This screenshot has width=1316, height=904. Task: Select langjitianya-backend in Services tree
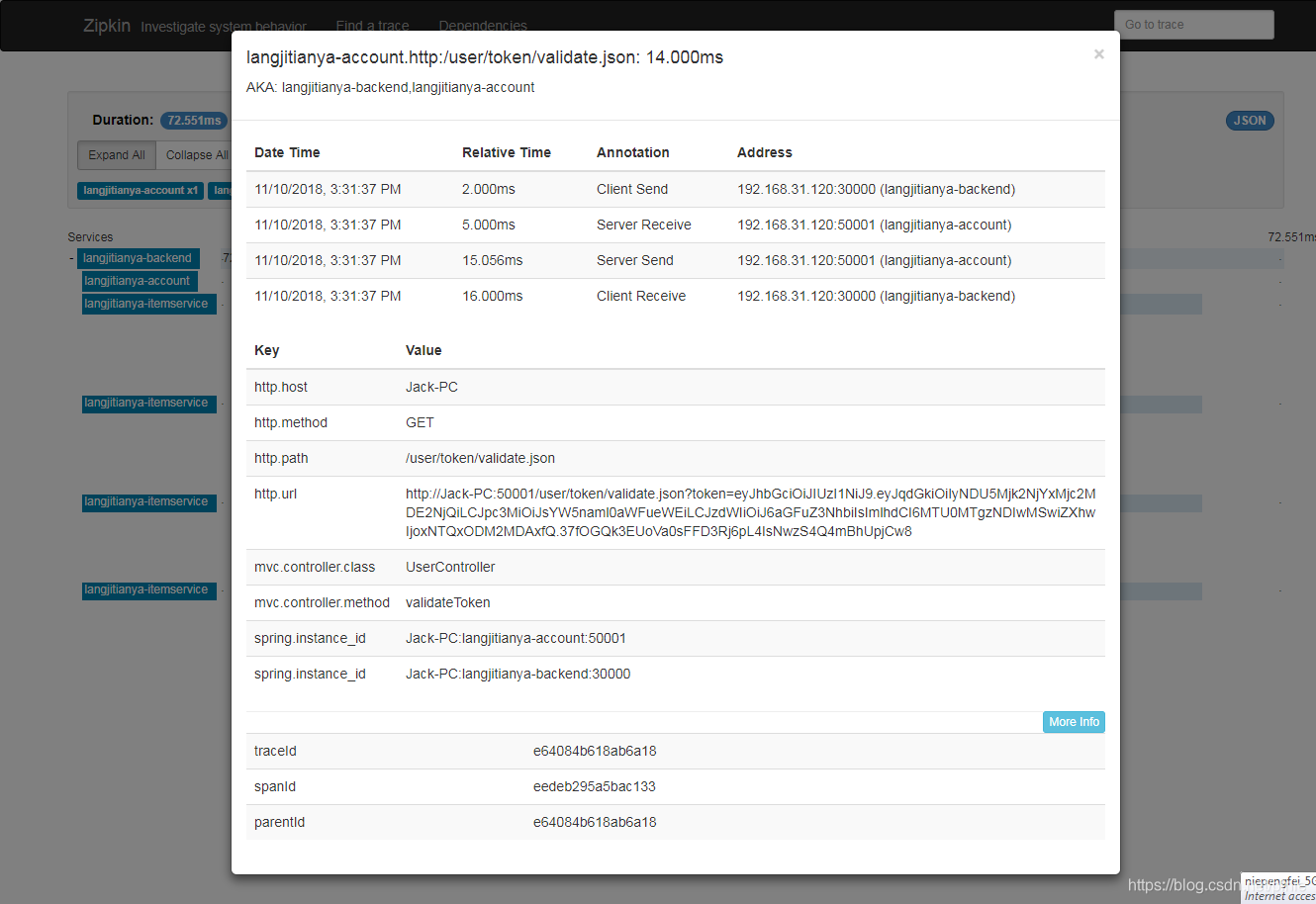click(x=138, y=258)
